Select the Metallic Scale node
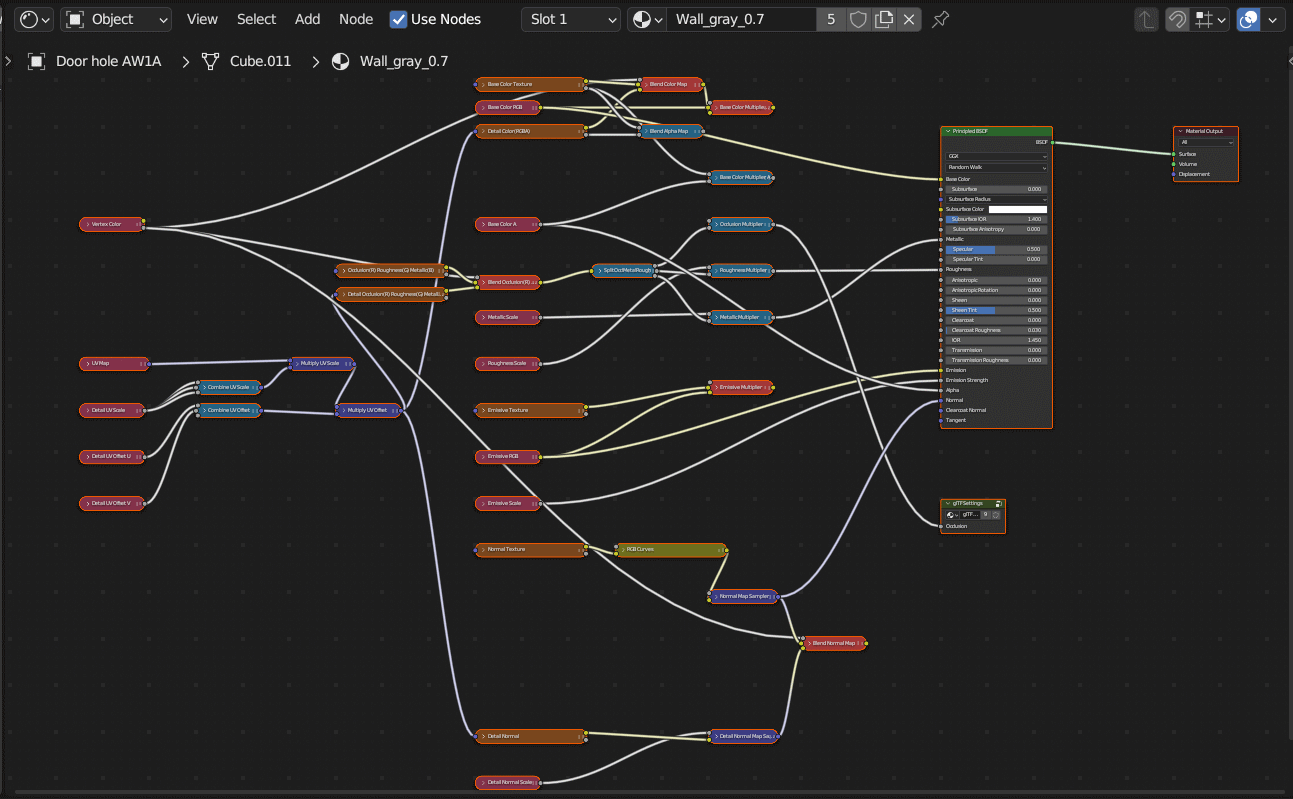1293x799 pixels. (508, 317)
